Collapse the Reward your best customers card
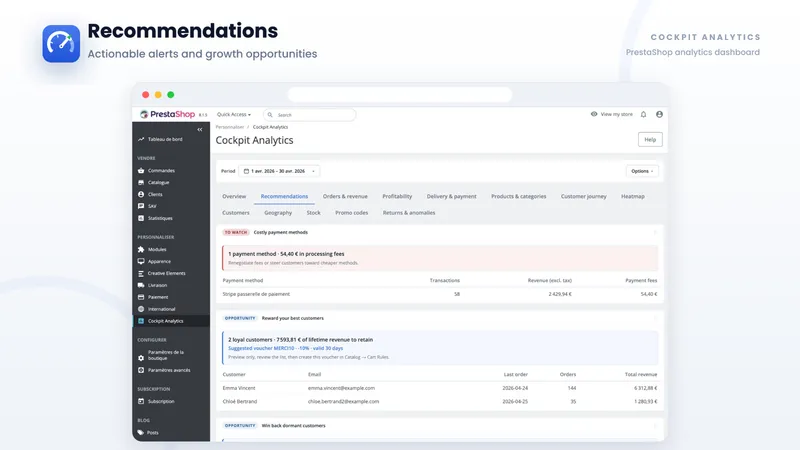 tap(655, 318)
